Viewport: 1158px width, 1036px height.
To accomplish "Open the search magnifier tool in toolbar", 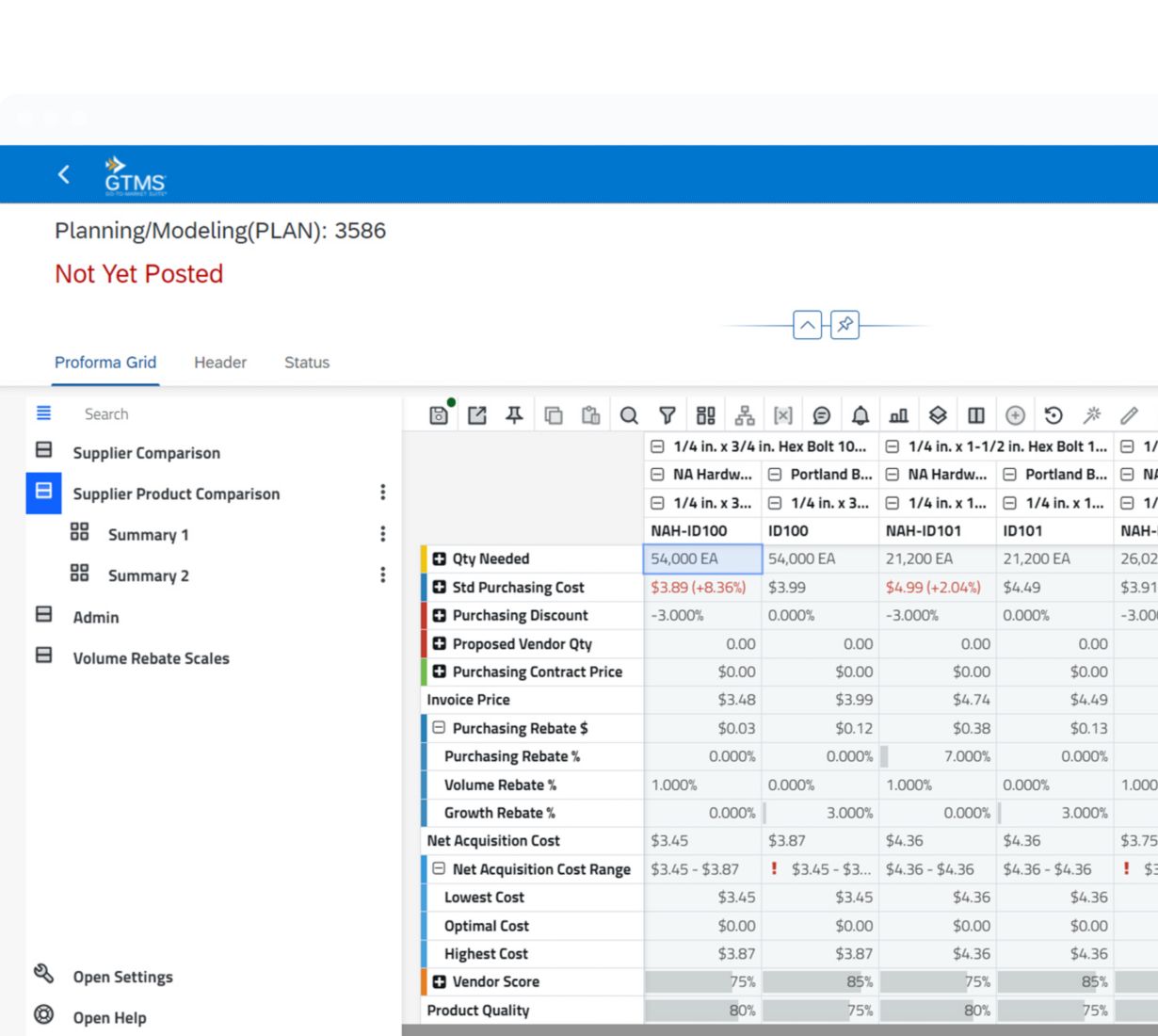I will click(x=629, y=415).
